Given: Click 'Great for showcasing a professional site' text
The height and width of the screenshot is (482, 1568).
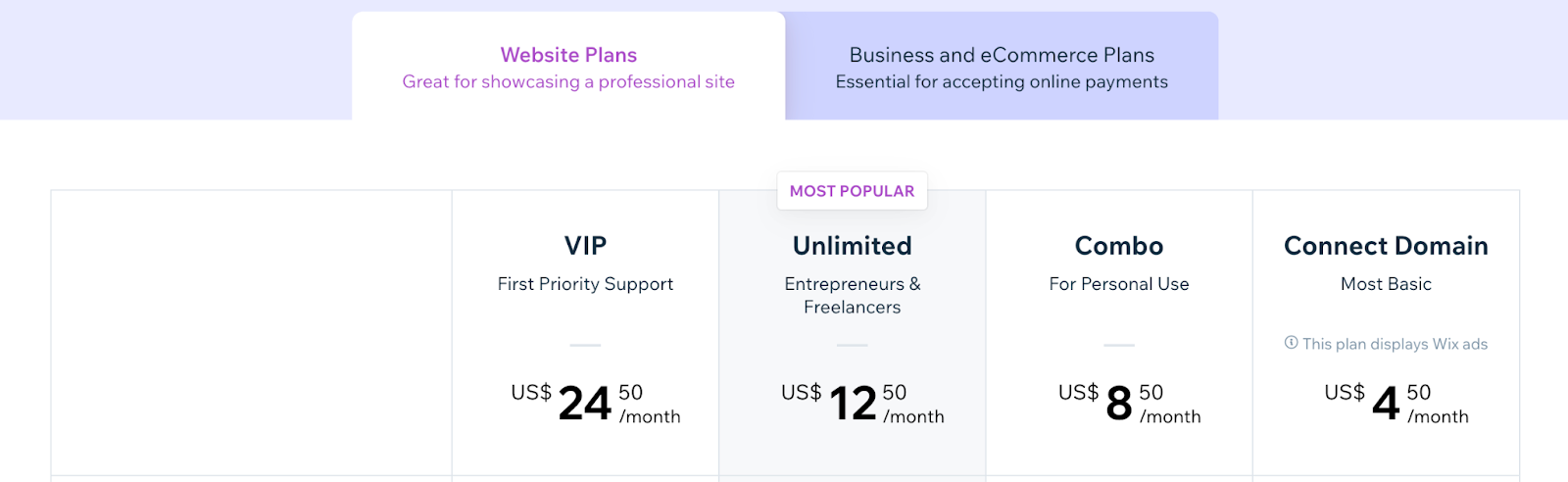Looking at the screenshot, I should [x=568, y=82].
